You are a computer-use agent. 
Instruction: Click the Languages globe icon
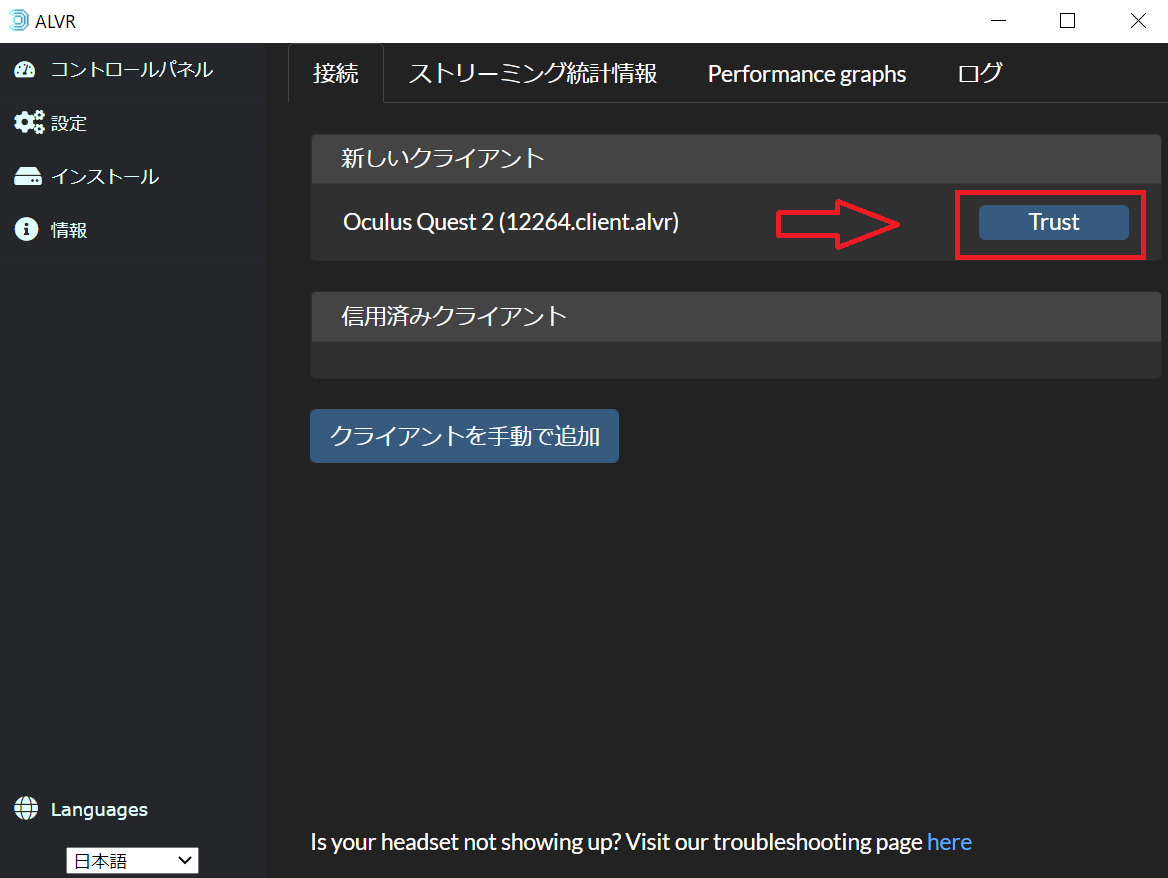pos(26,808)
